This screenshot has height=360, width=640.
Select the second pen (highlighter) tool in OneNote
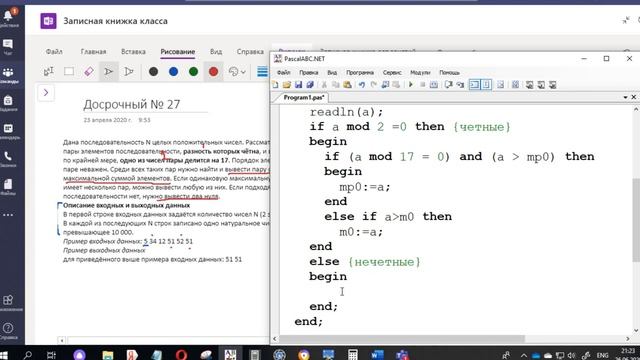pyautogui.click(x=129, y=71)
